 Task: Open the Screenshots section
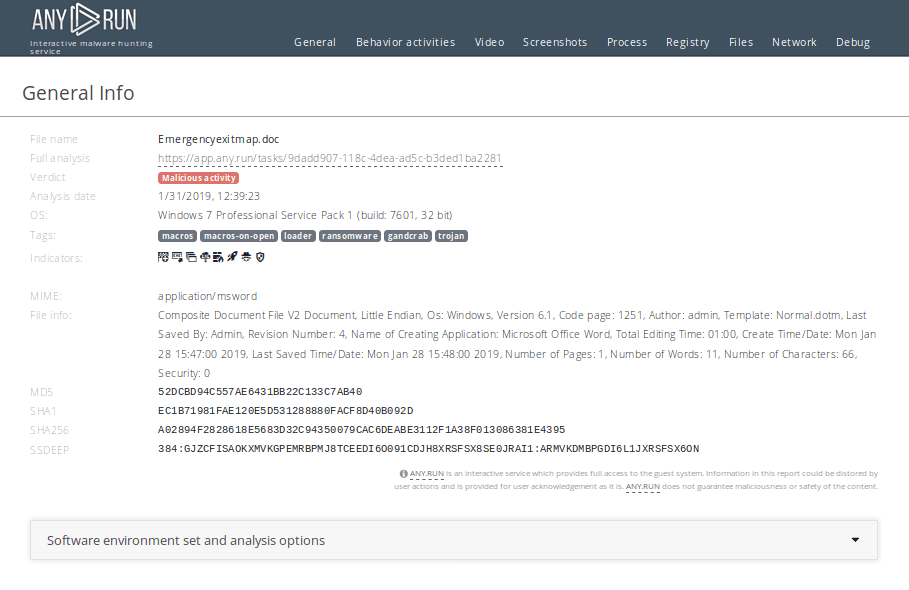coord(555,42)
